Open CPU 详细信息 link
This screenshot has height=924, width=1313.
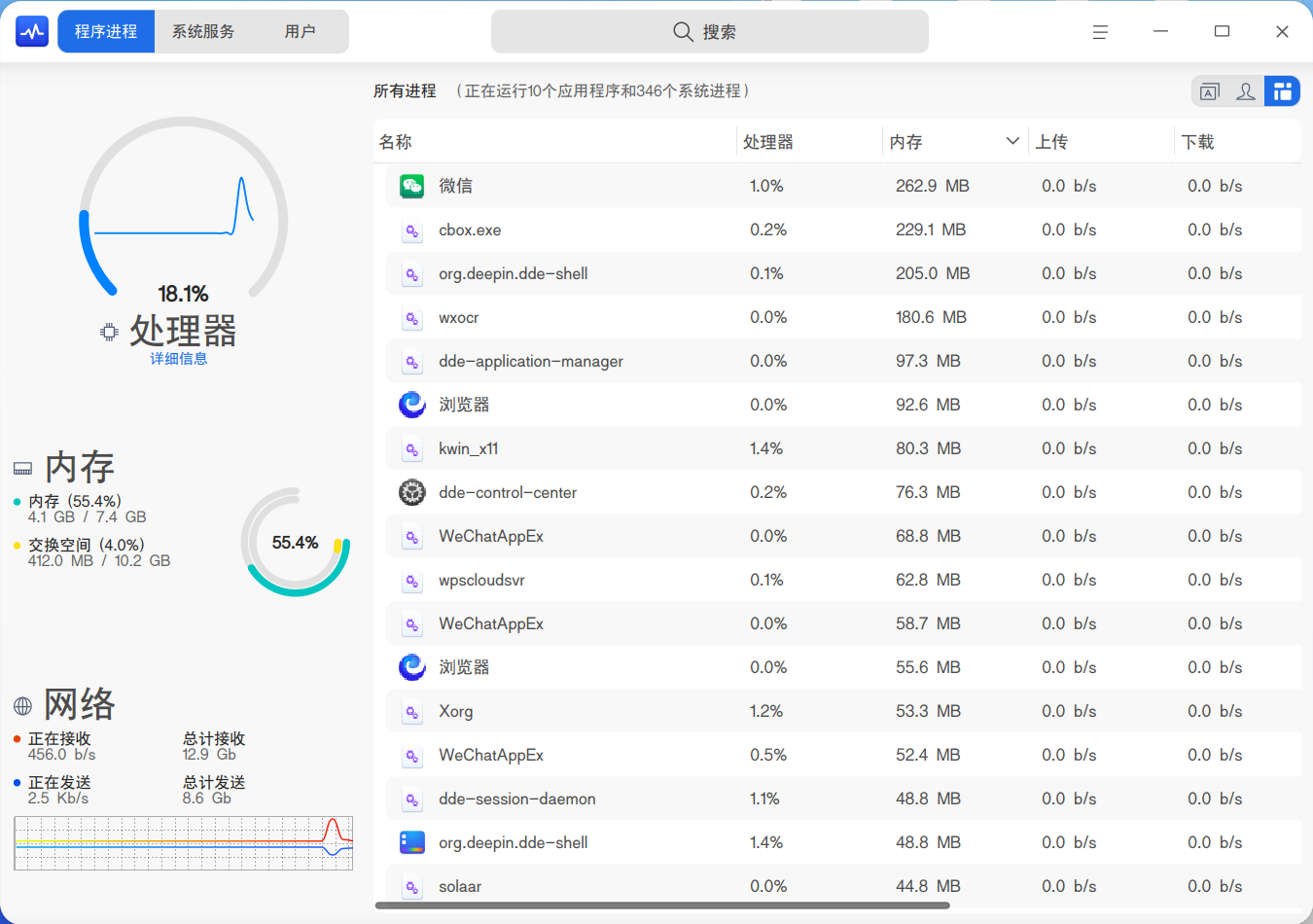pos(178,359)
